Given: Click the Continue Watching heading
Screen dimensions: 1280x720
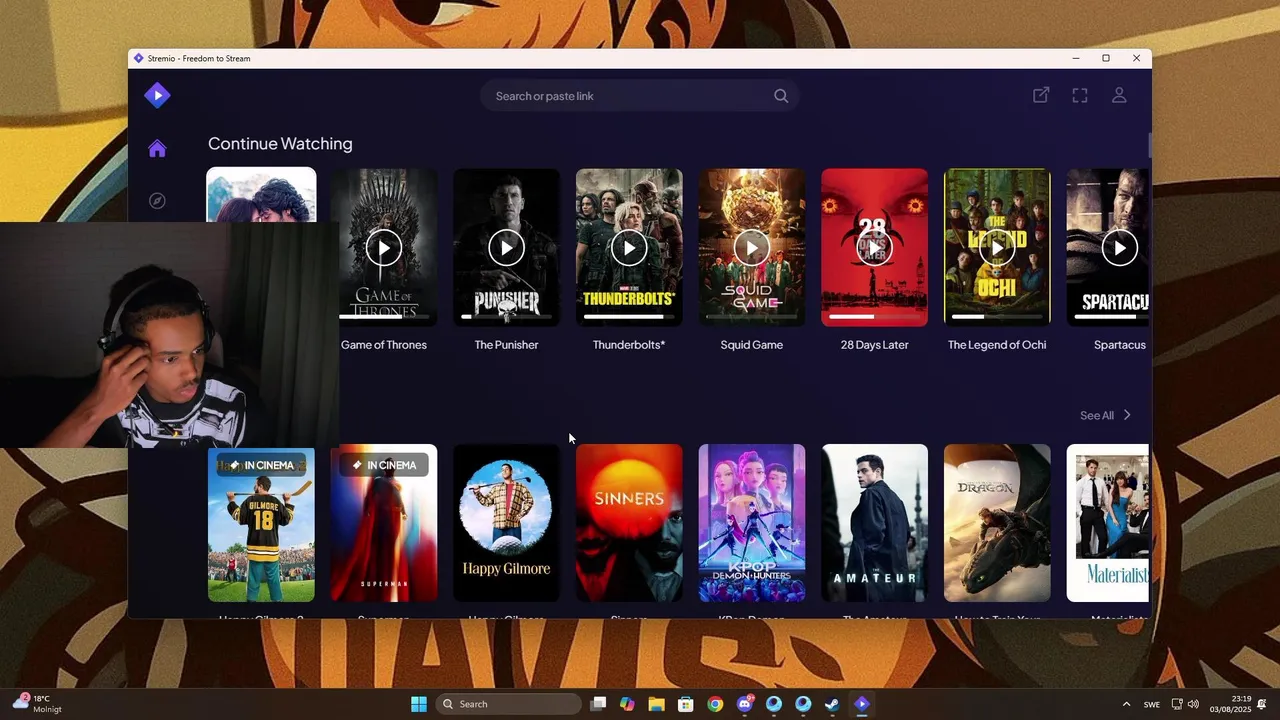Looking at the screenshot, I should tap(280, 144).
